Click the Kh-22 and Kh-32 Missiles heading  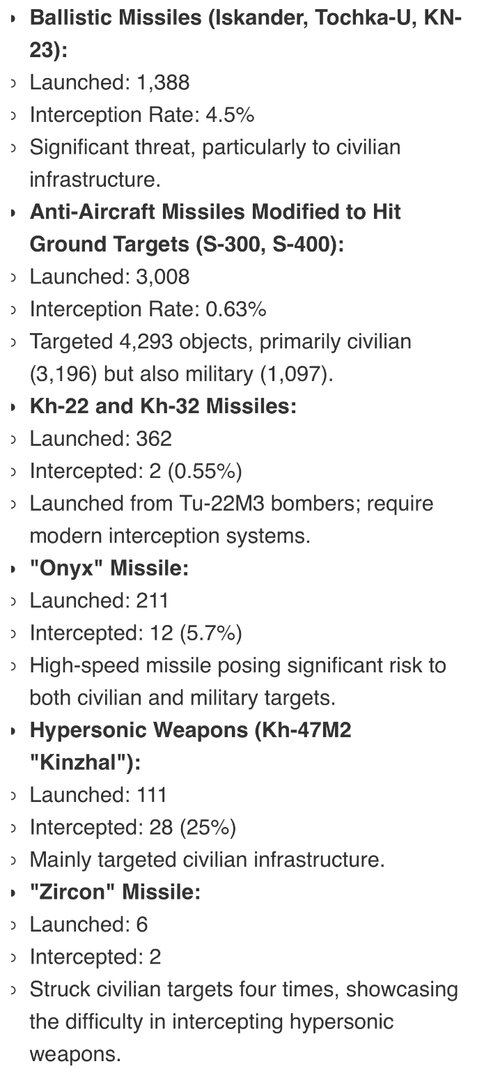click(163, 406)
